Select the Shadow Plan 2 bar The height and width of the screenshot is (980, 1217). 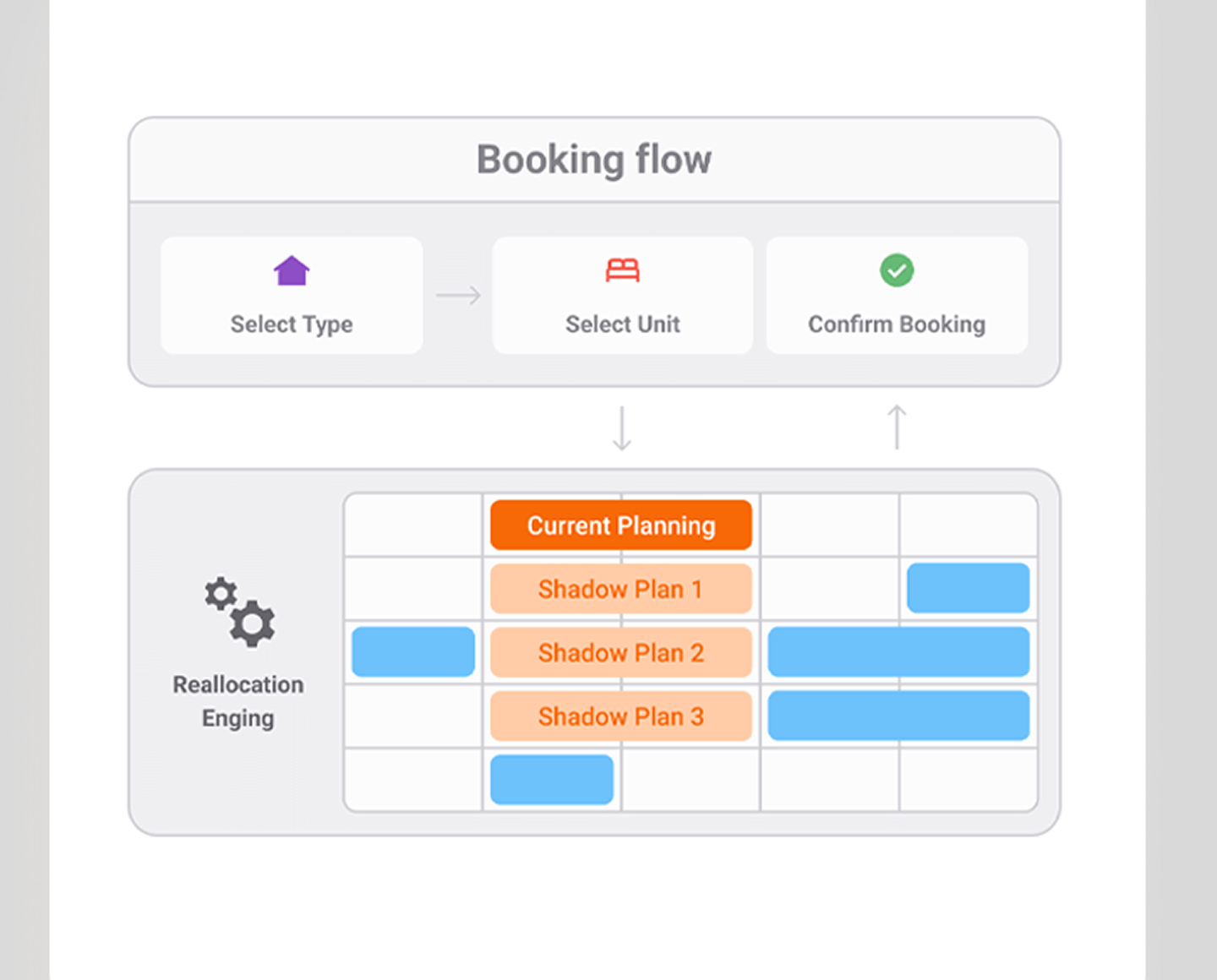621,652
